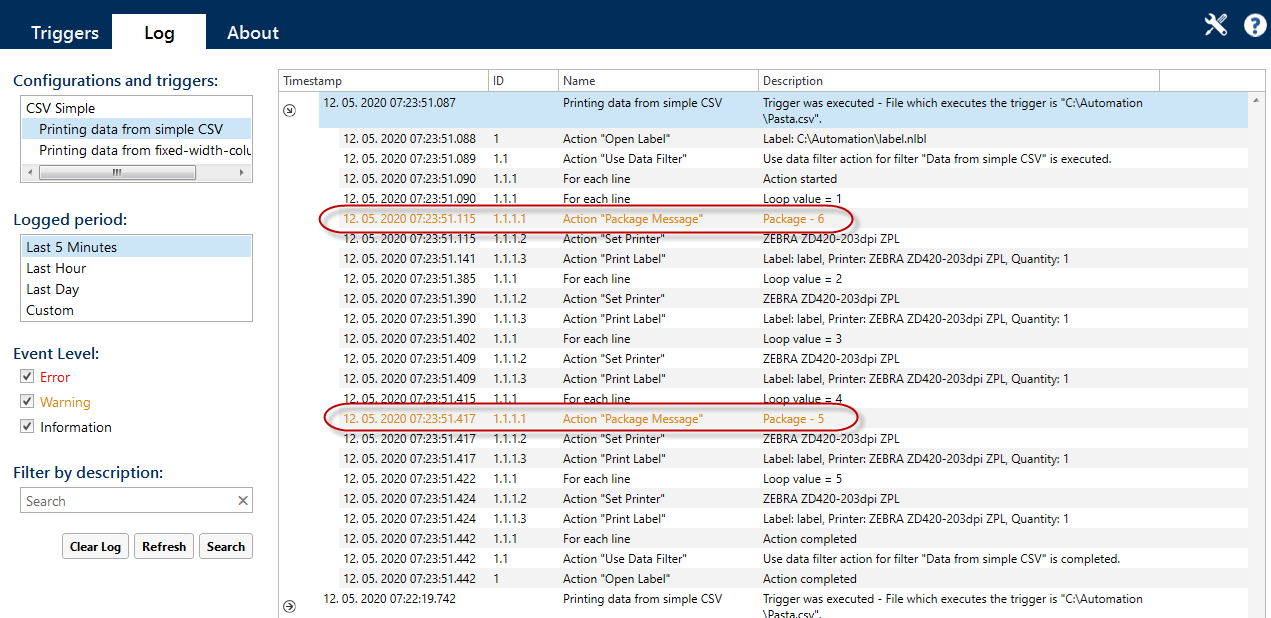This screenshot has height=618, width=1271.
Task: Select Last Hour logged period
Action: [56, 268]
